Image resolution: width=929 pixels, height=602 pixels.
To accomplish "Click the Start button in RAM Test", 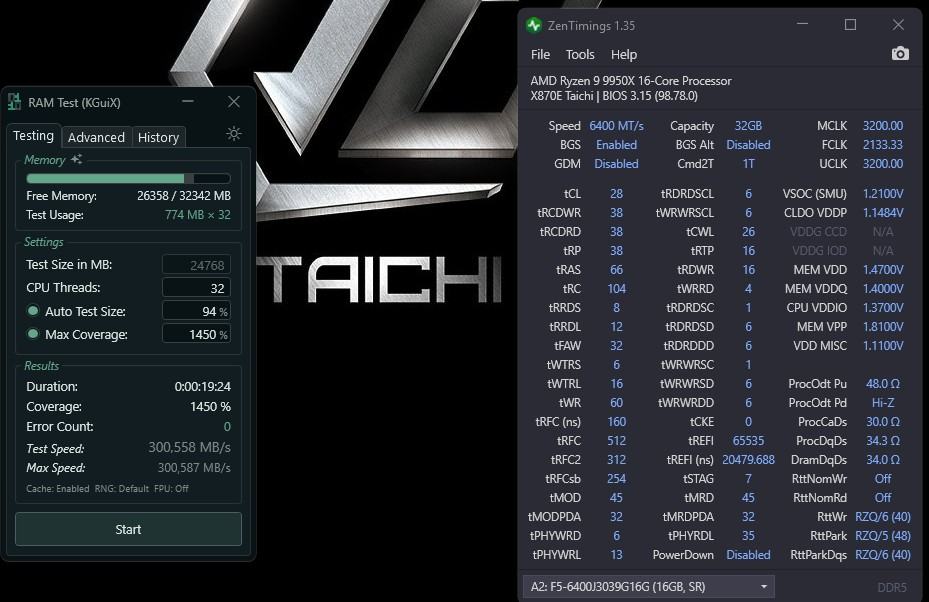I will pyautogui.click(x=128, y=529).
